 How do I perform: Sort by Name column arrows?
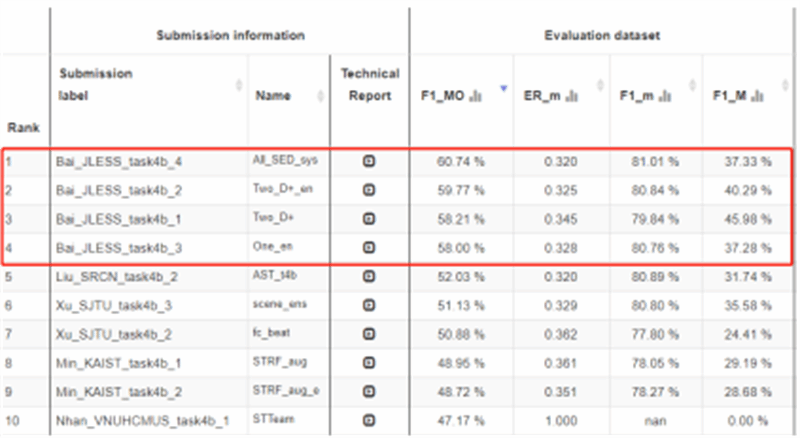321,96
